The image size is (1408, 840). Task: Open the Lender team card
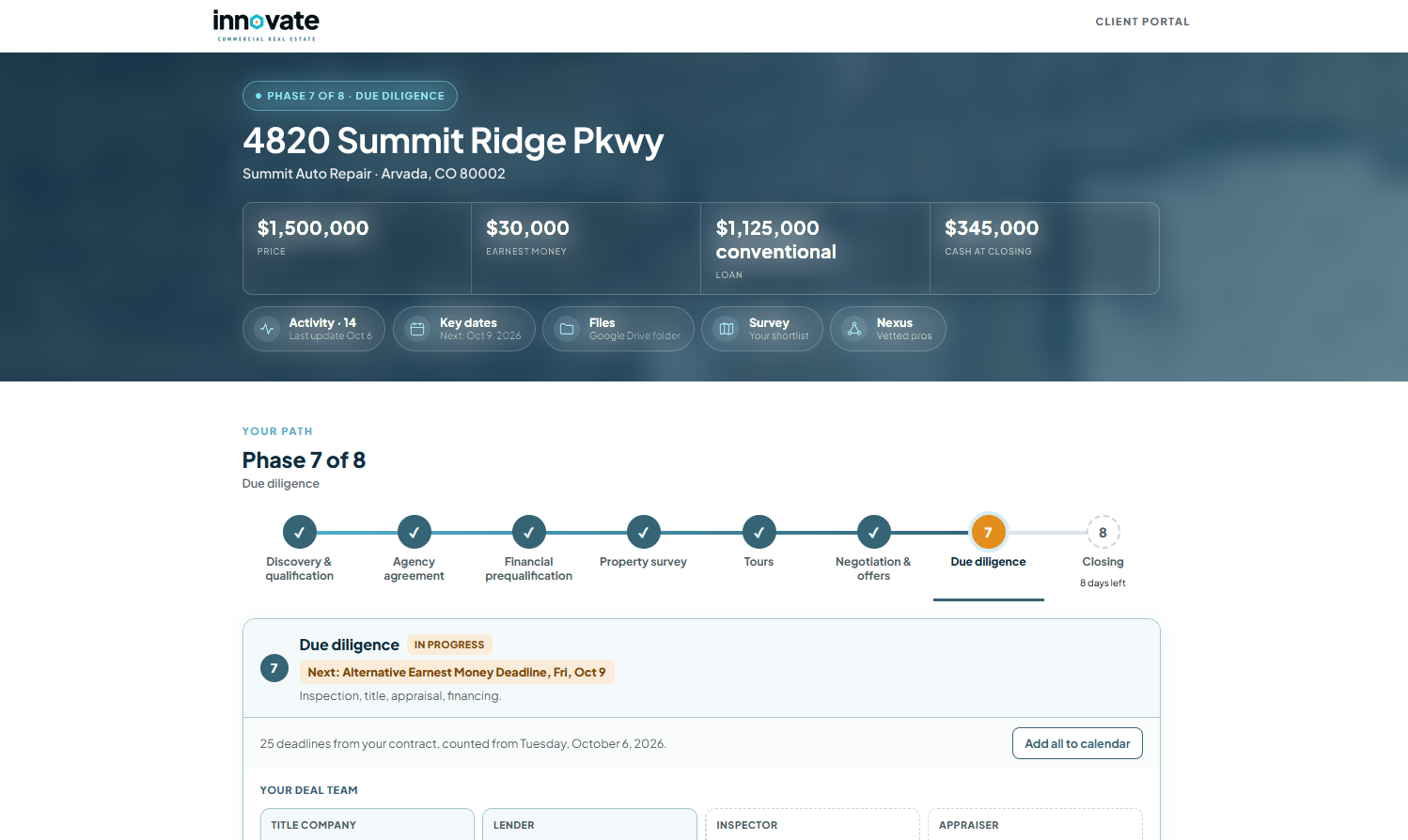589,824
